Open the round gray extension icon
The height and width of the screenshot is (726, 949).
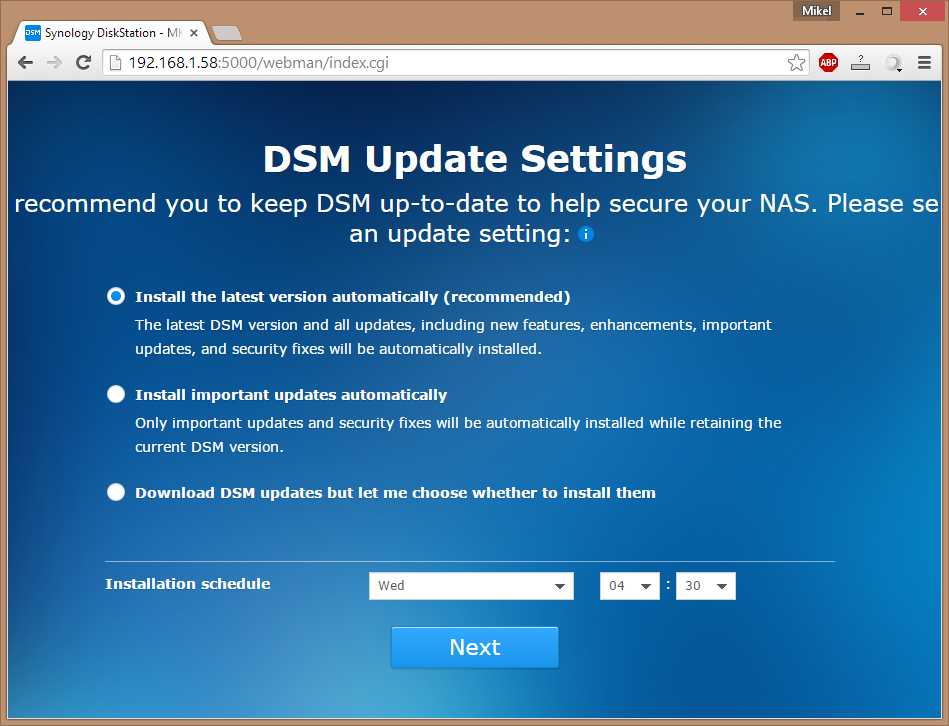[893, 62]
